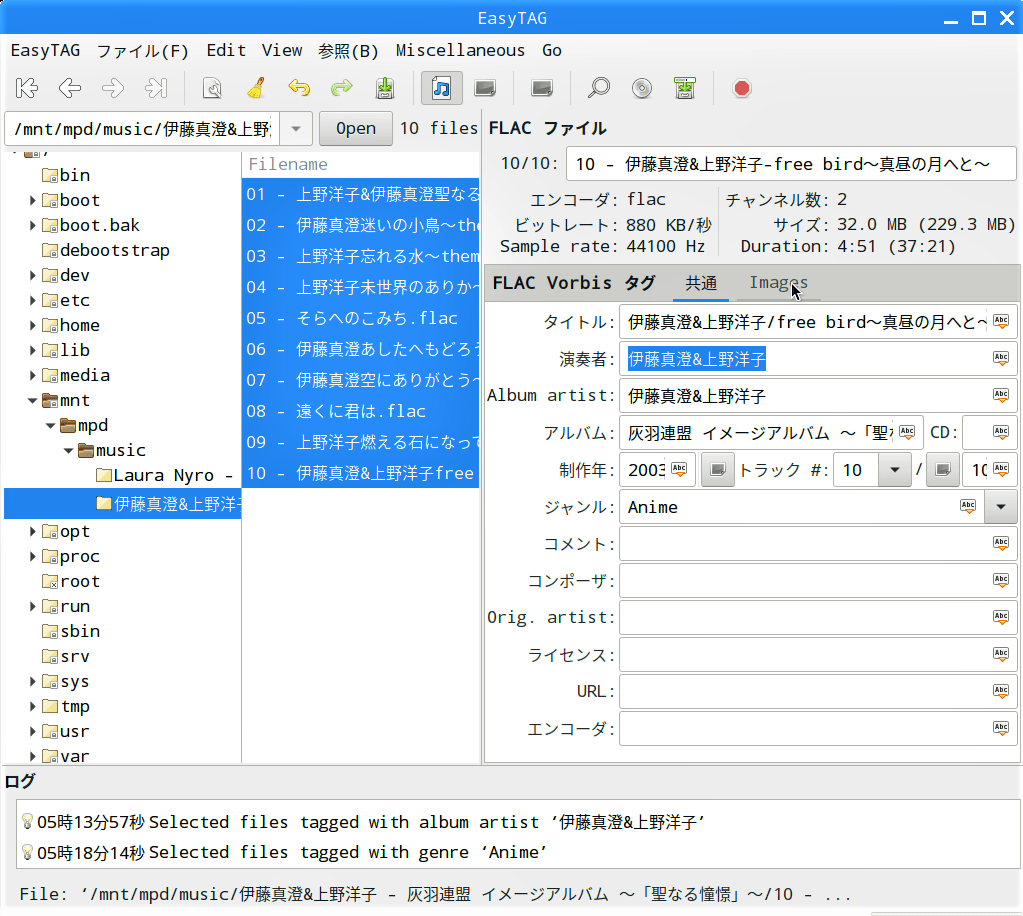
Task: Switch to the Images tab
Action: click(778, 282)
